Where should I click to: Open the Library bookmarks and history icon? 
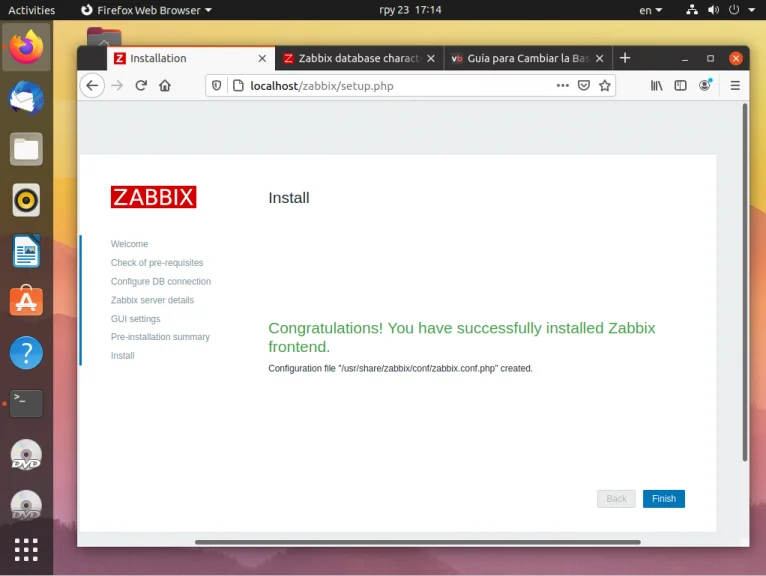click(x=657, y=86)
